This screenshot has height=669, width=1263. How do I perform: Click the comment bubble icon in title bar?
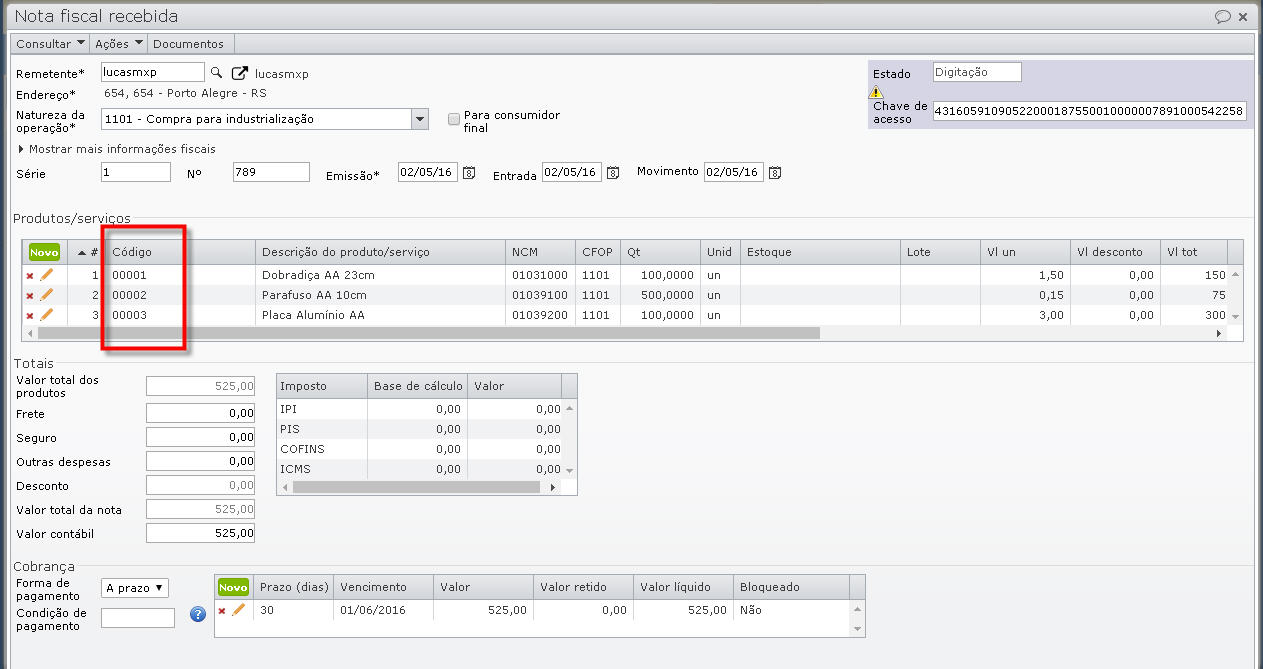coord(1222,17)
